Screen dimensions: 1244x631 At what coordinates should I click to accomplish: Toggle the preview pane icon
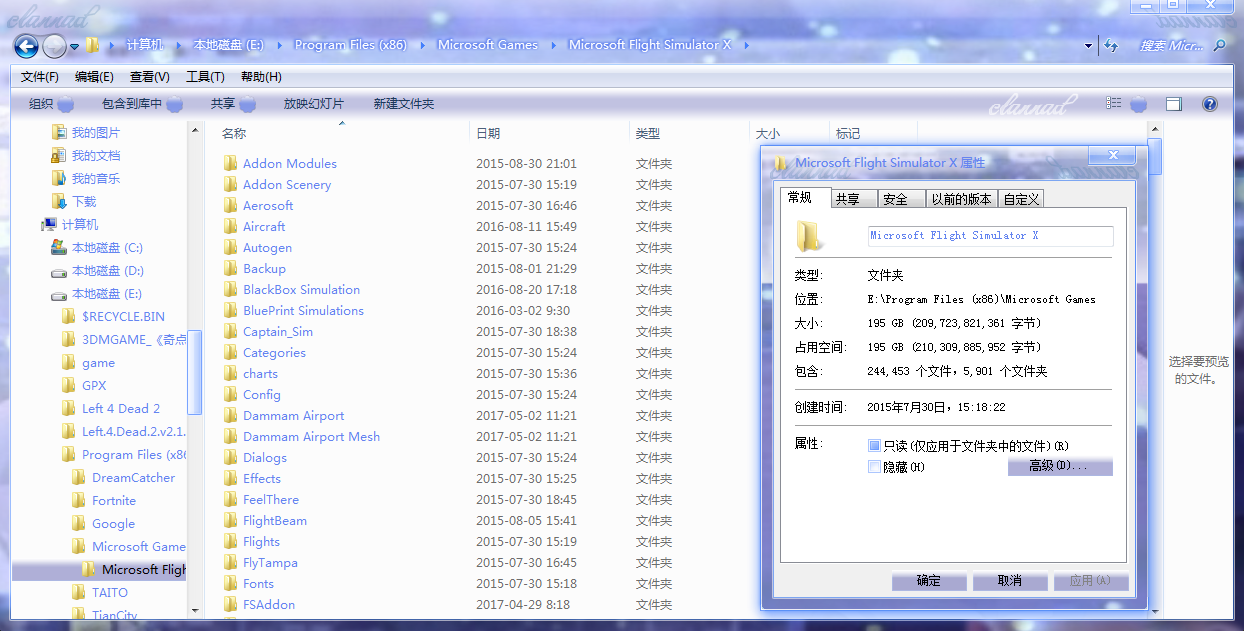(x=1174, y=104)
